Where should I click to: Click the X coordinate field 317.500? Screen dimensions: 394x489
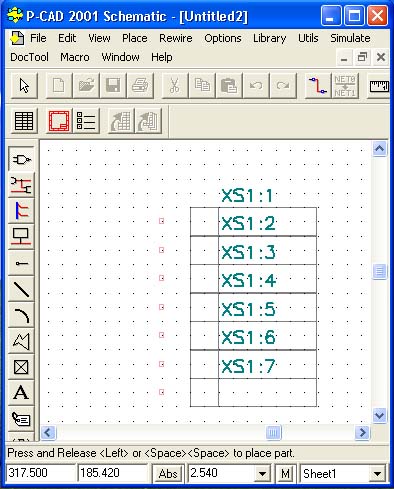tap(40, 473)
